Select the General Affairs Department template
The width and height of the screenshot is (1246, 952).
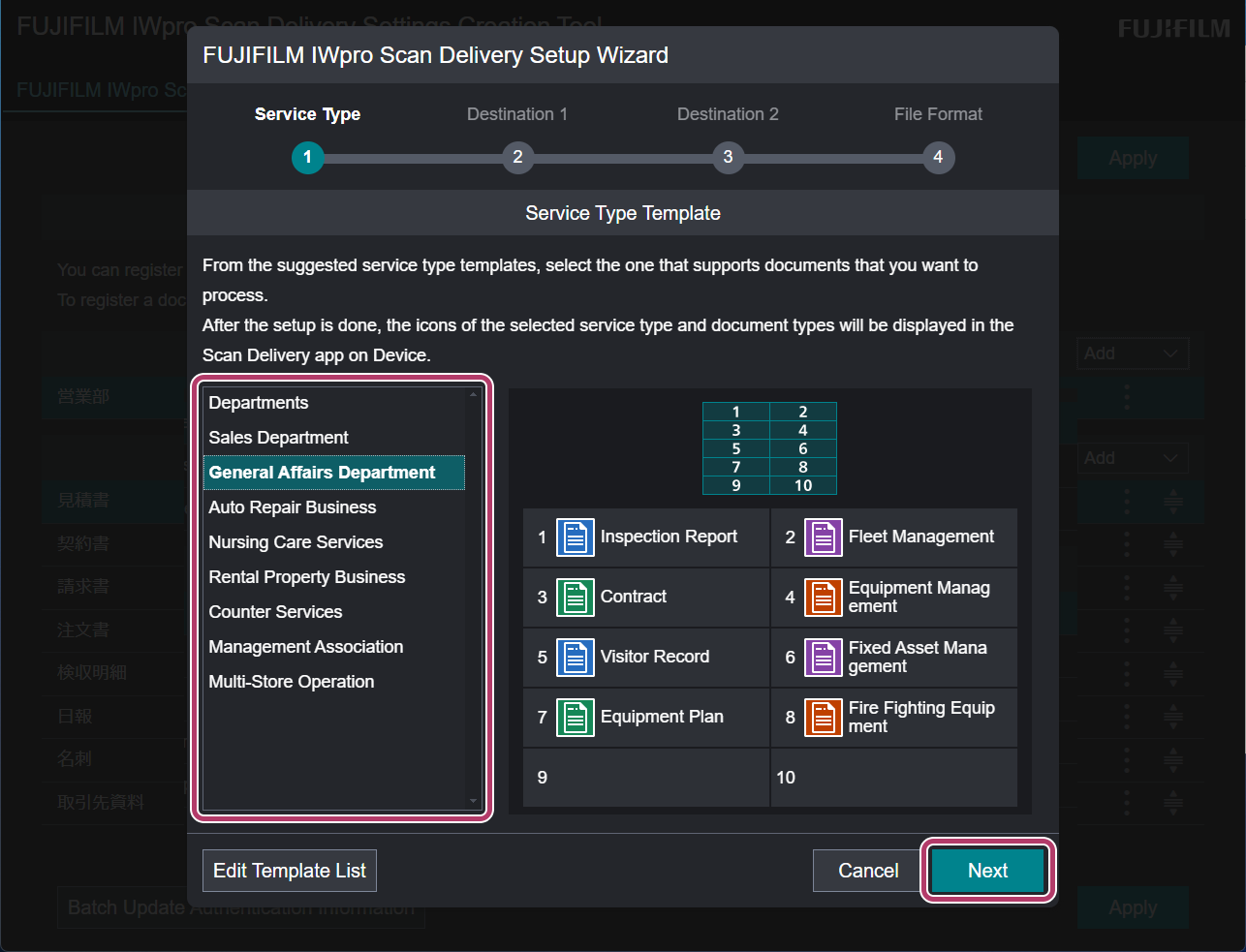[334, 473]
